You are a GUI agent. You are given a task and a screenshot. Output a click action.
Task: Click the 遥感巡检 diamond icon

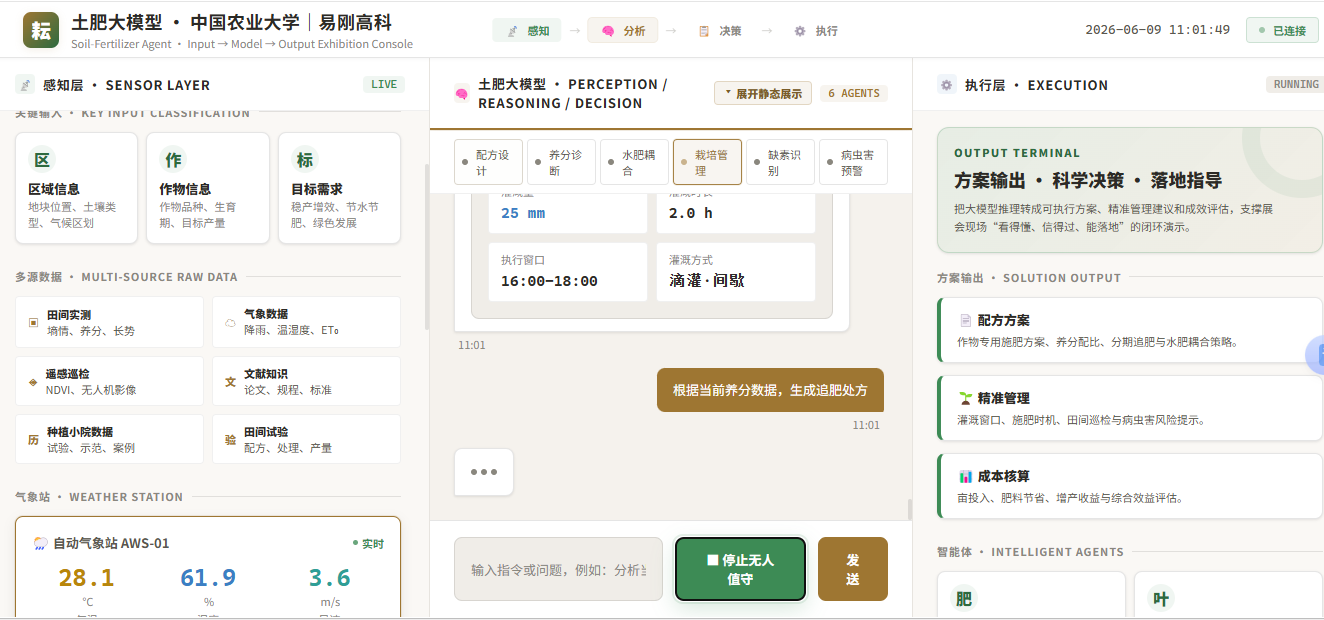[33, 382]
